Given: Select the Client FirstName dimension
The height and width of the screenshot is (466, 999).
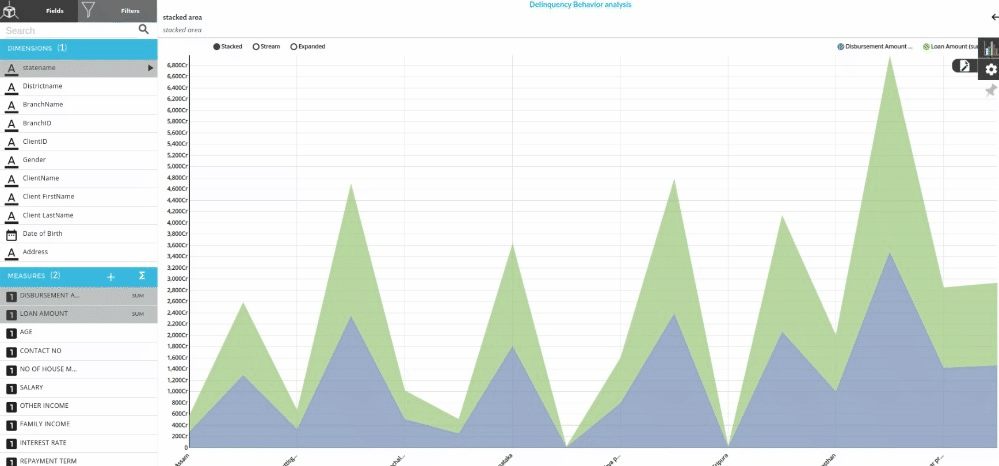Looking at the screenshot, I should (x=78, y=197).
